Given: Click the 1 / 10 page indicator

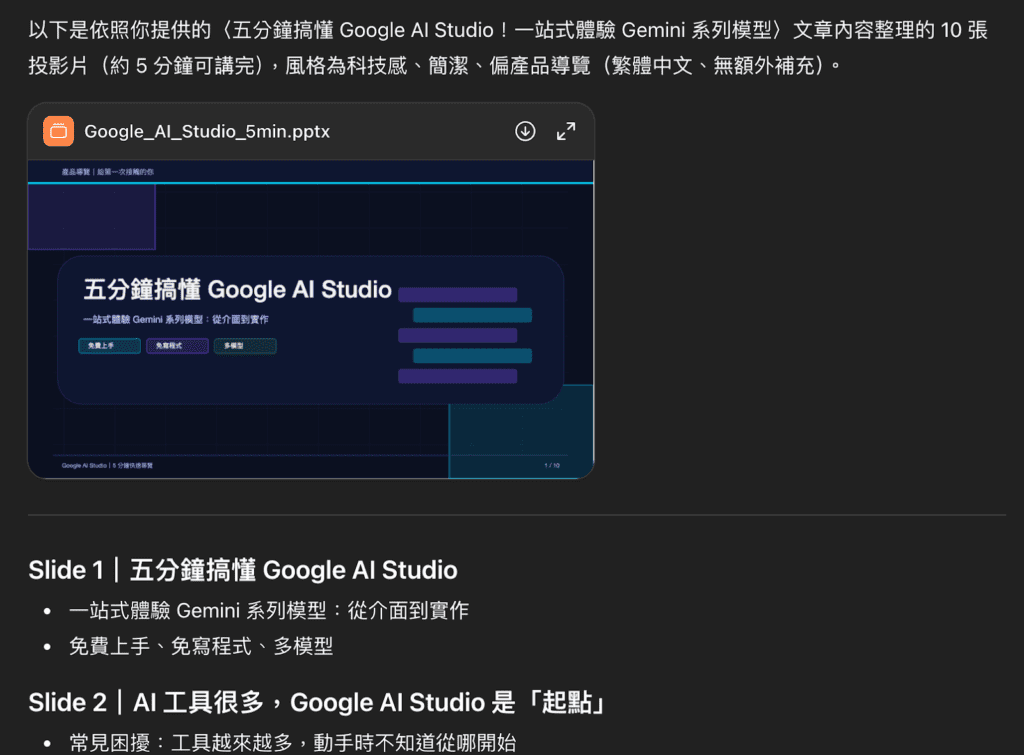Looking at the screenshot, I should coord(551,465).
